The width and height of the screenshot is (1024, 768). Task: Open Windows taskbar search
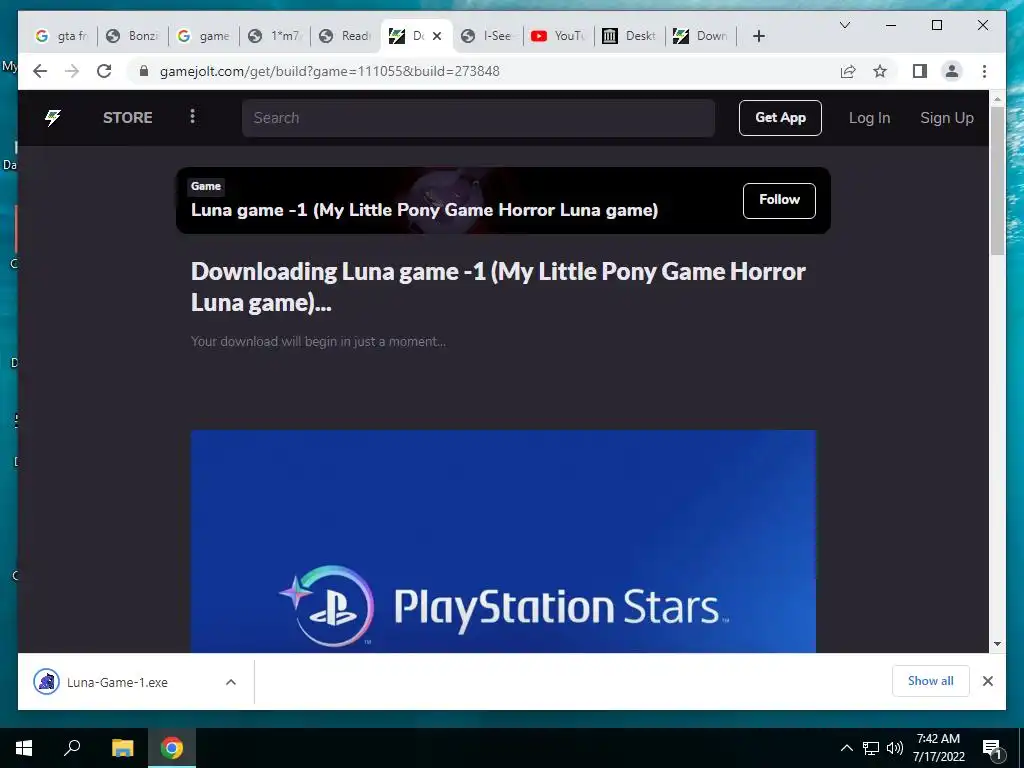(72, 748)
